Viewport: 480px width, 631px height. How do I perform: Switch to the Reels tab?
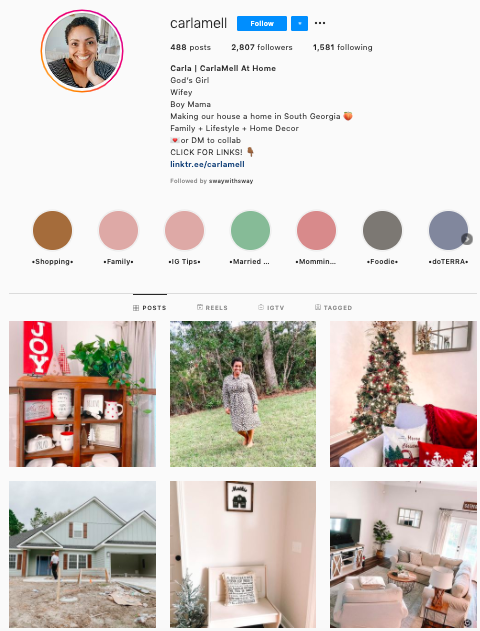212,307
